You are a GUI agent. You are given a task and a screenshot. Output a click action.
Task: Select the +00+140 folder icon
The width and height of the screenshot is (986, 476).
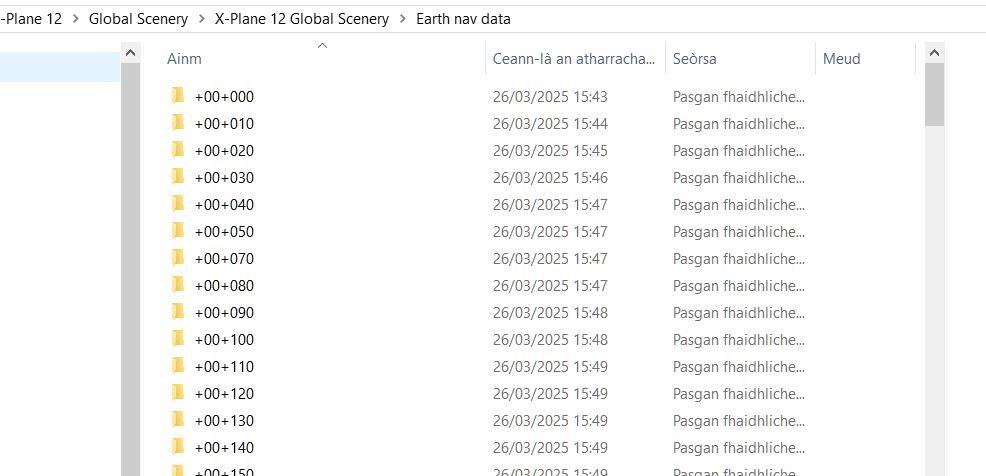[x=178, y=447]
